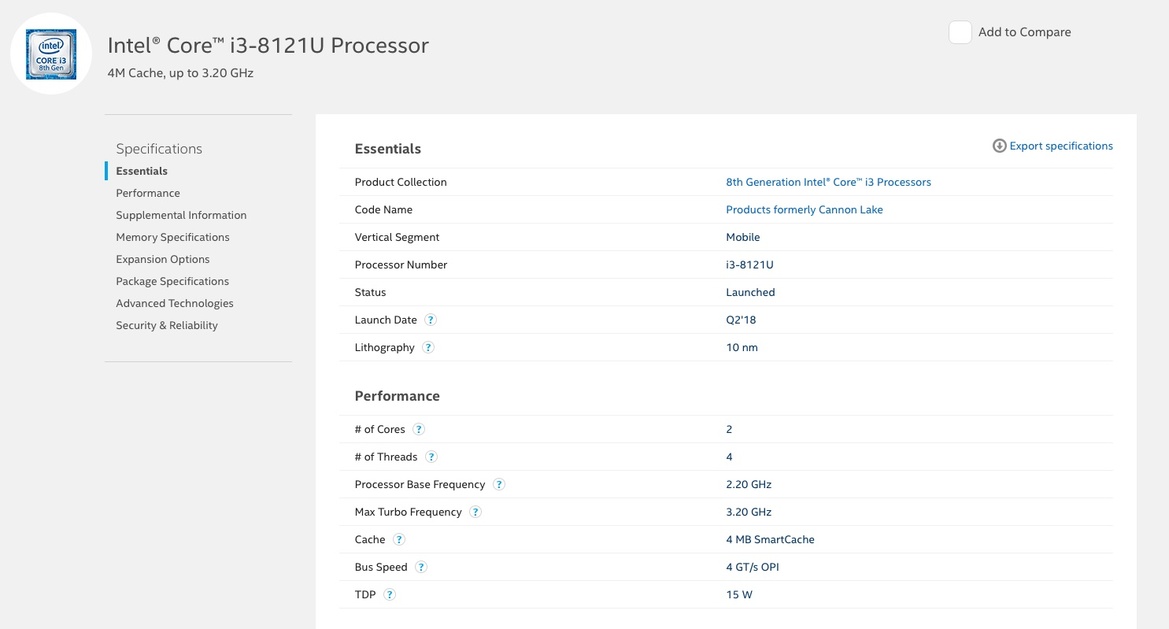The width and height of the screenshot is (1169, 629).
Task: Click the Add to Compare label
Action: pyautogui.click(x=1024, y=32)
